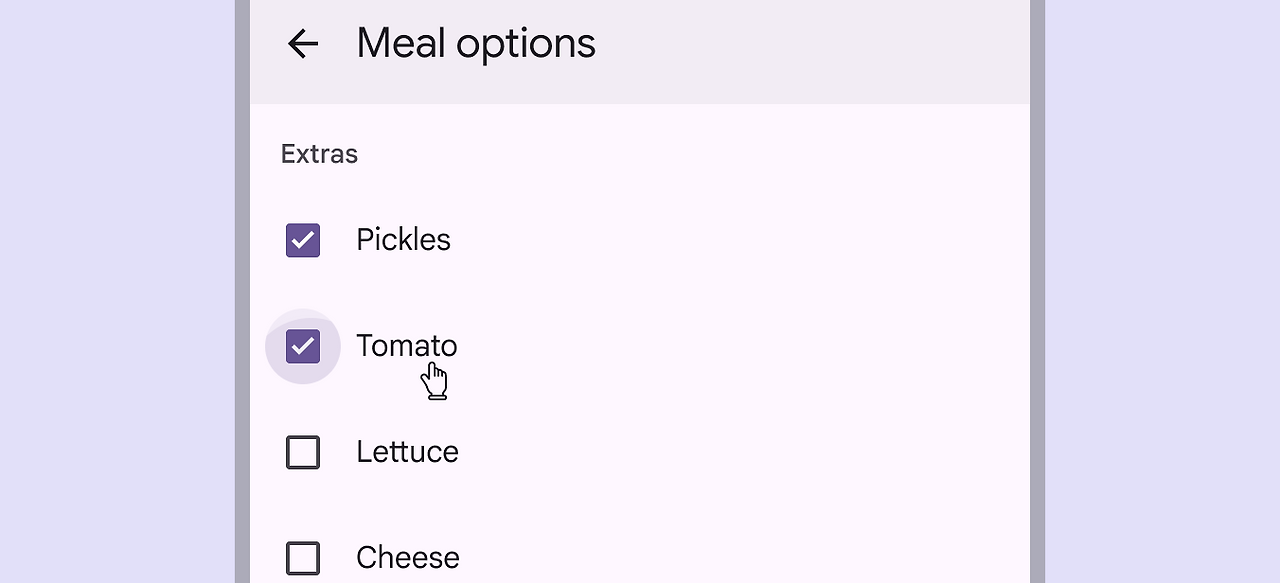Click the white checkmark inside Pickles box
Image resolution: width=1280 pixels, height=583 pixels.
[303, 240]
